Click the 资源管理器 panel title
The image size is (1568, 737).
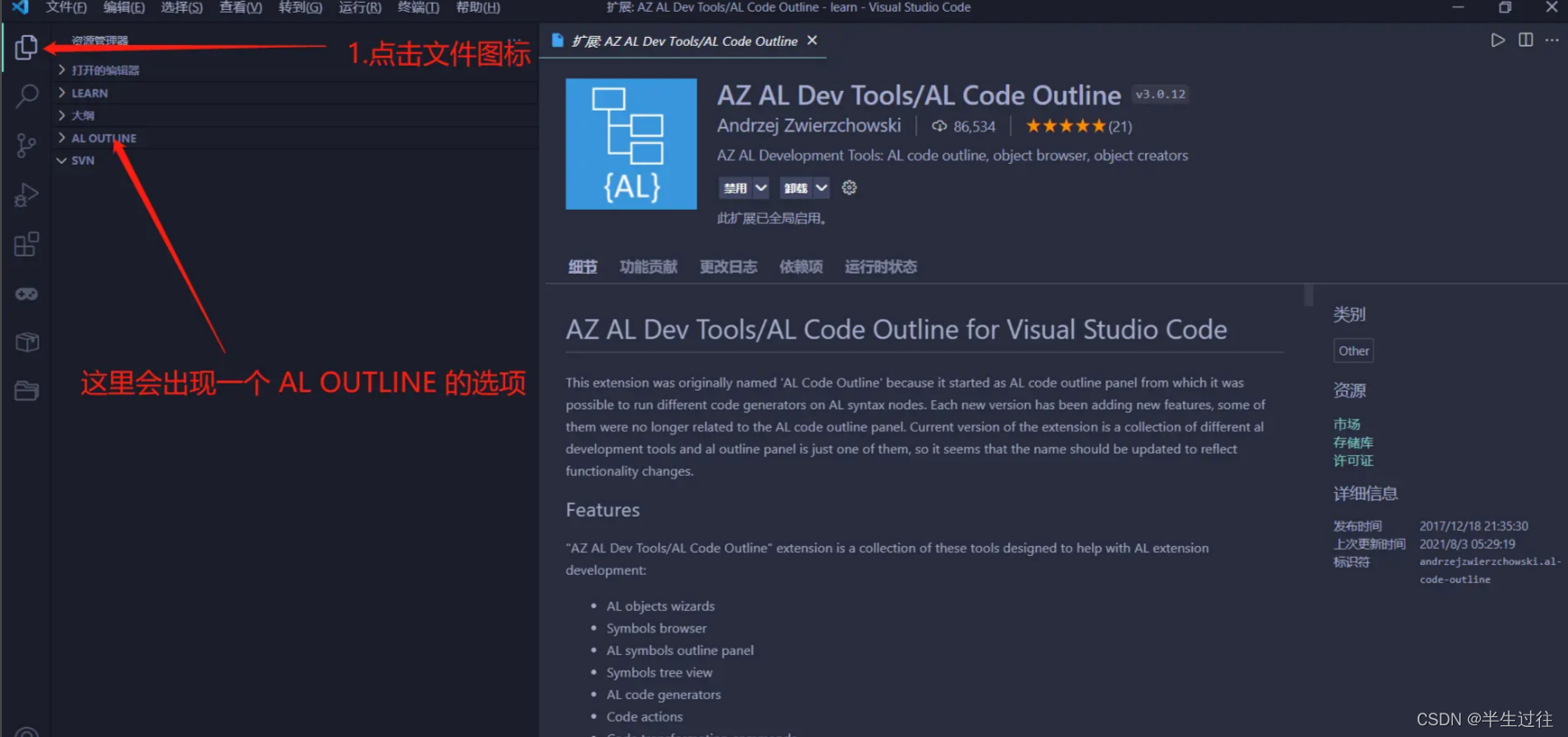point(100,40)
